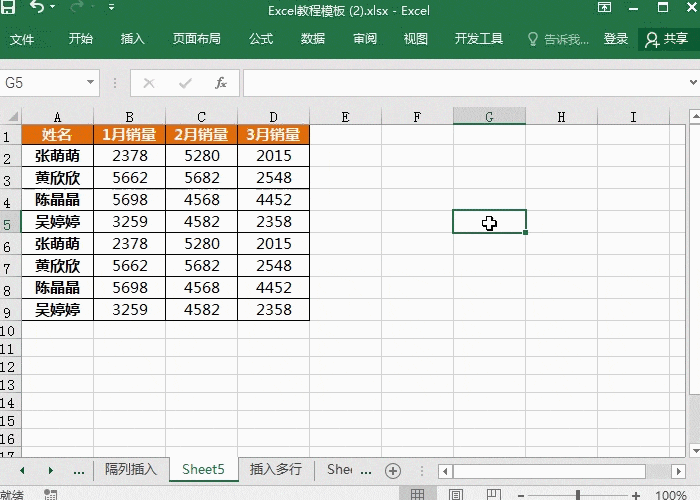Screen dimensions: 700x500
Task: Click the 共享 share button
Action: [x=667, y=39]
